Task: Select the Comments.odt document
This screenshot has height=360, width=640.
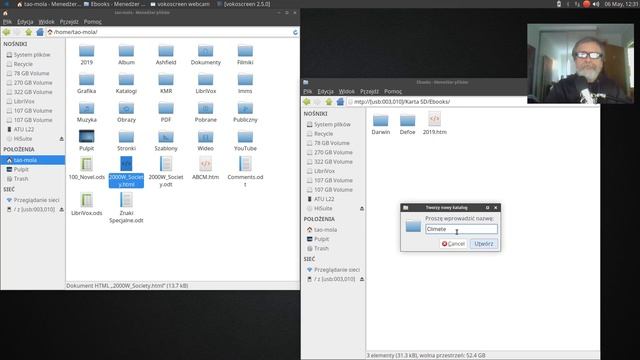Action: [245, 172]
